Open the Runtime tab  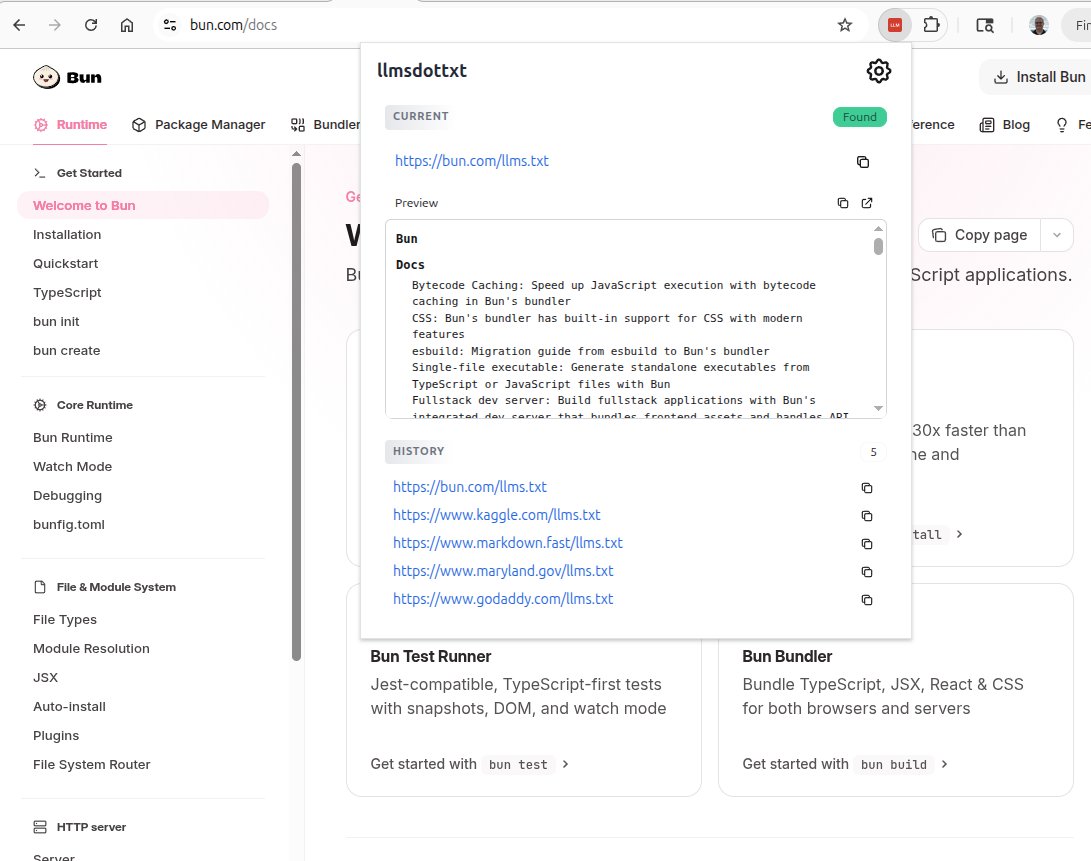pyautogui.click(x=70, y=125)
